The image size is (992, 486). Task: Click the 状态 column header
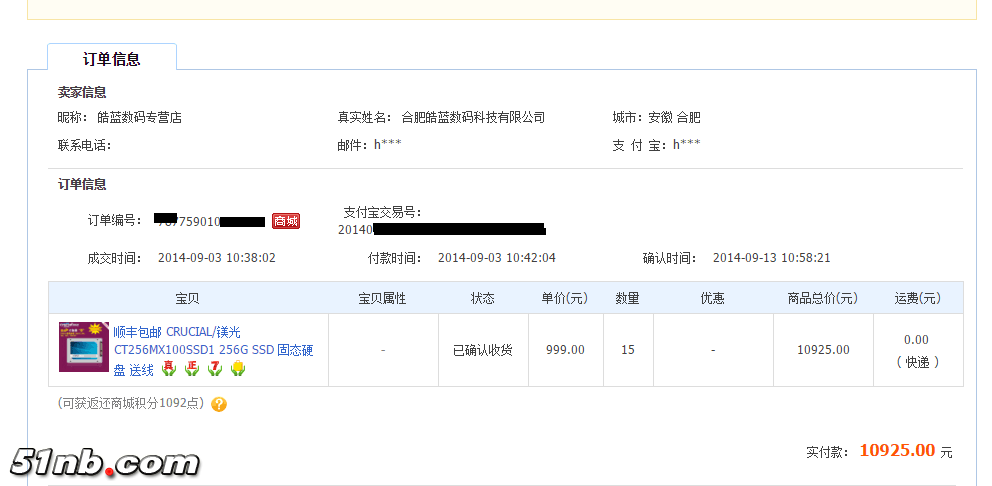pos(483,299)
